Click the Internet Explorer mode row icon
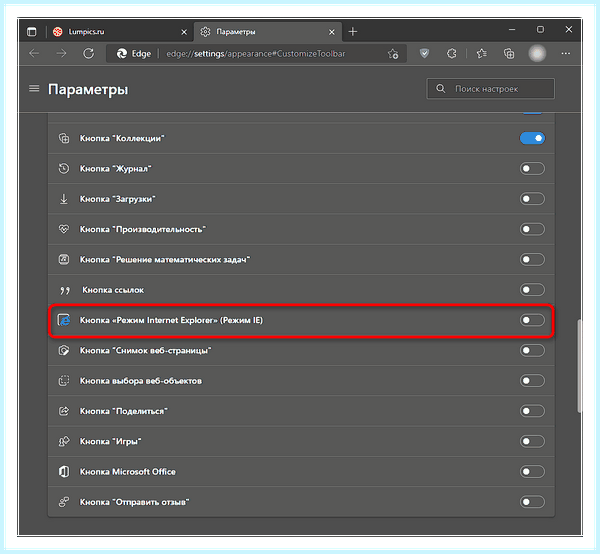 64,320
